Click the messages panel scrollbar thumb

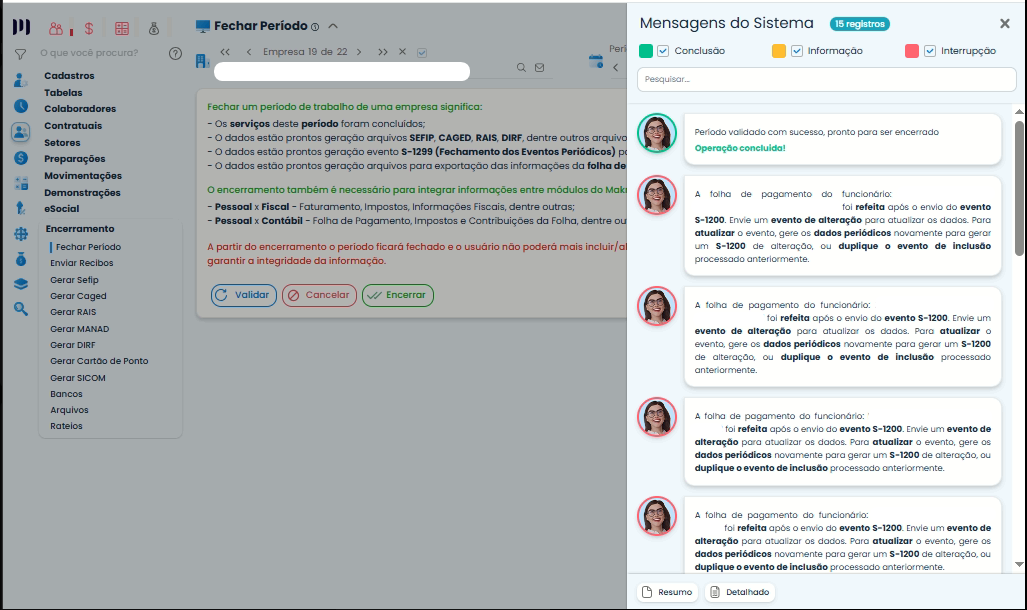click(x=1019, y=188)
